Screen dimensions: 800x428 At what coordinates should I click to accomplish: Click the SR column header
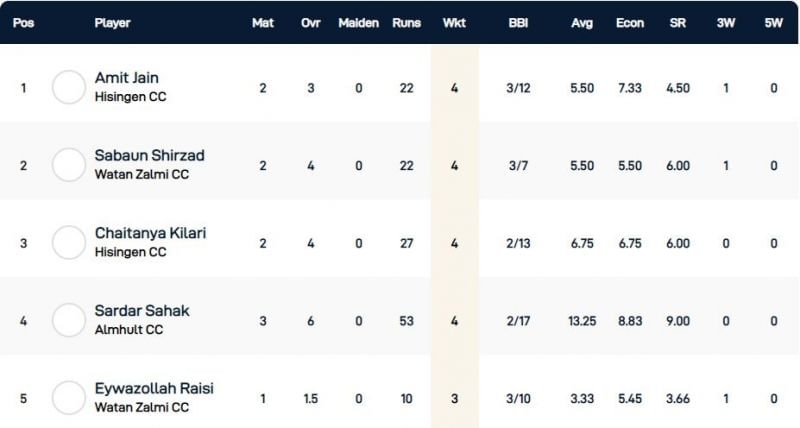point(677,22)
